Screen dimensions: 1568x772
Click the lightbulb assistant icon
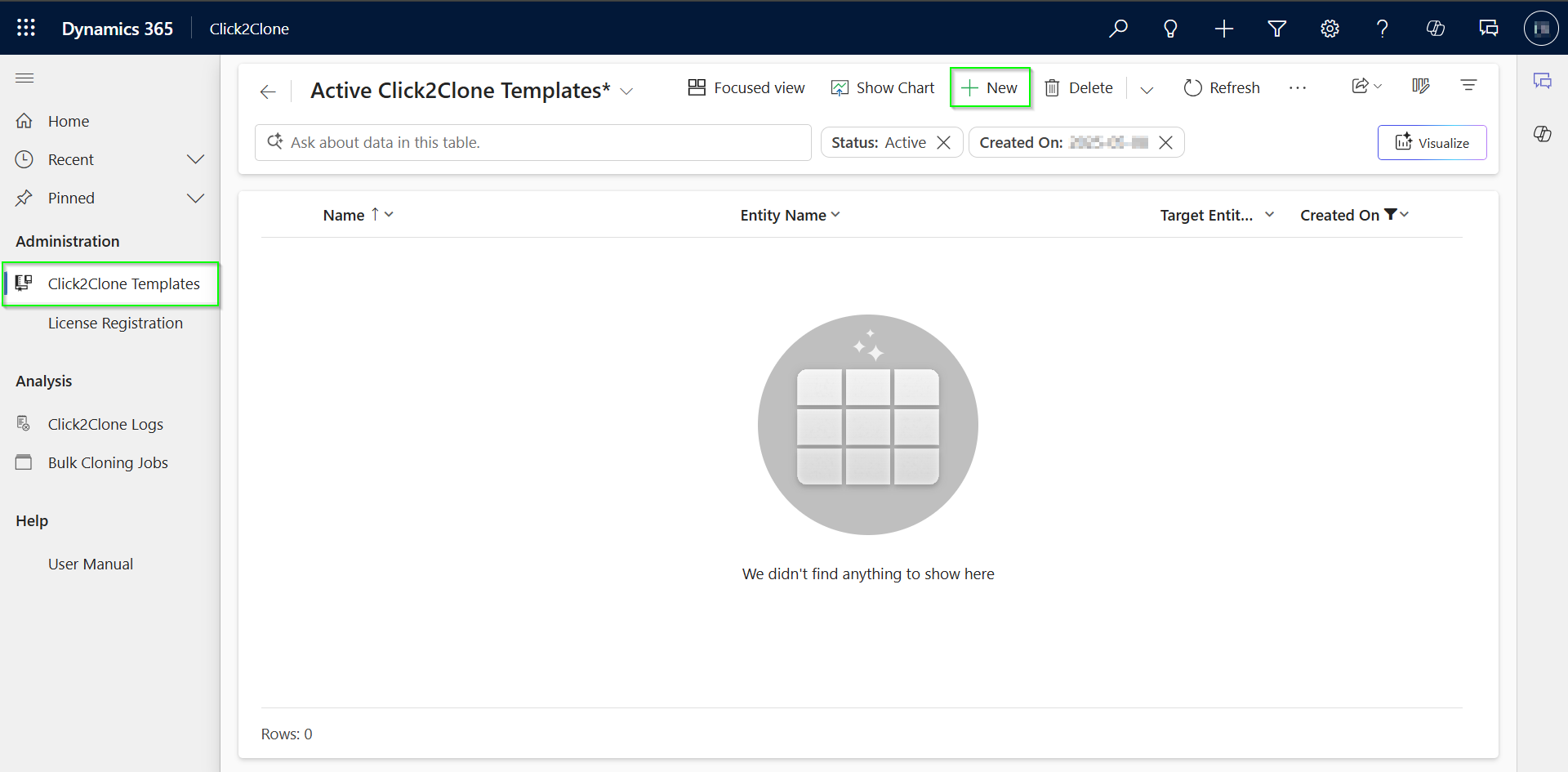[1170, 29]
